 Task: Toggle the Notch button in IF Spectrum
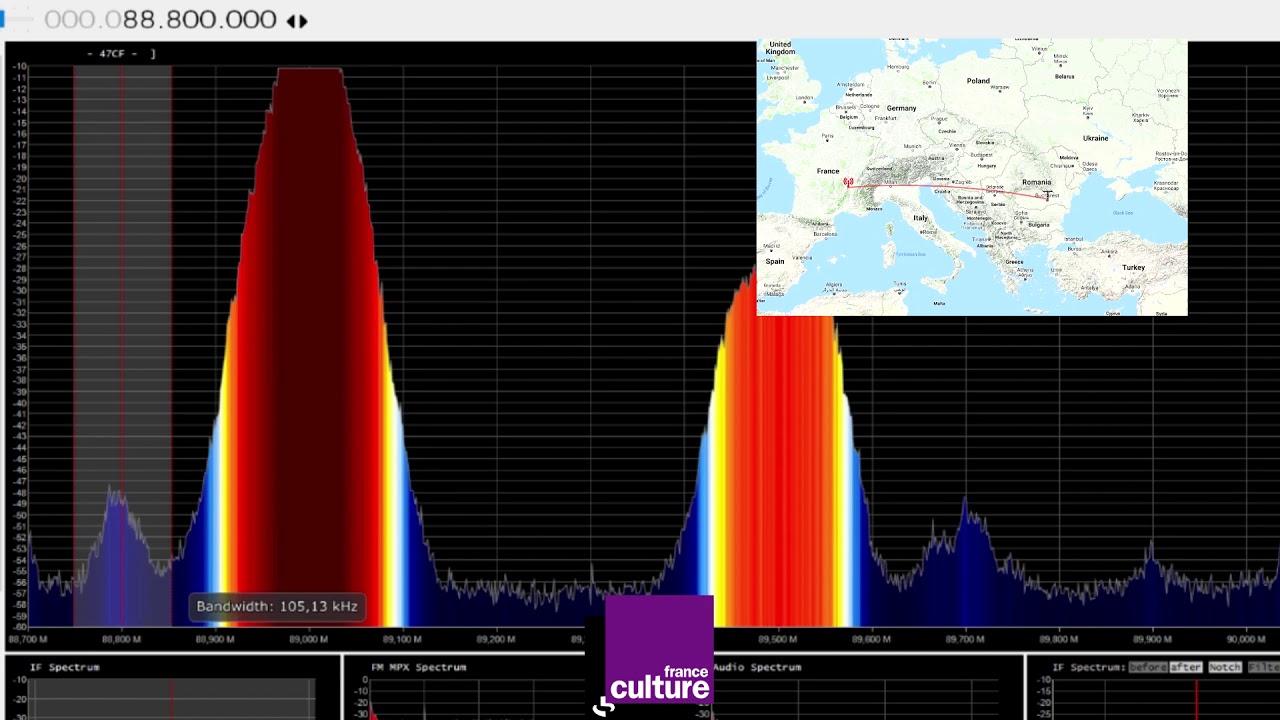(x=1224, y=667)
